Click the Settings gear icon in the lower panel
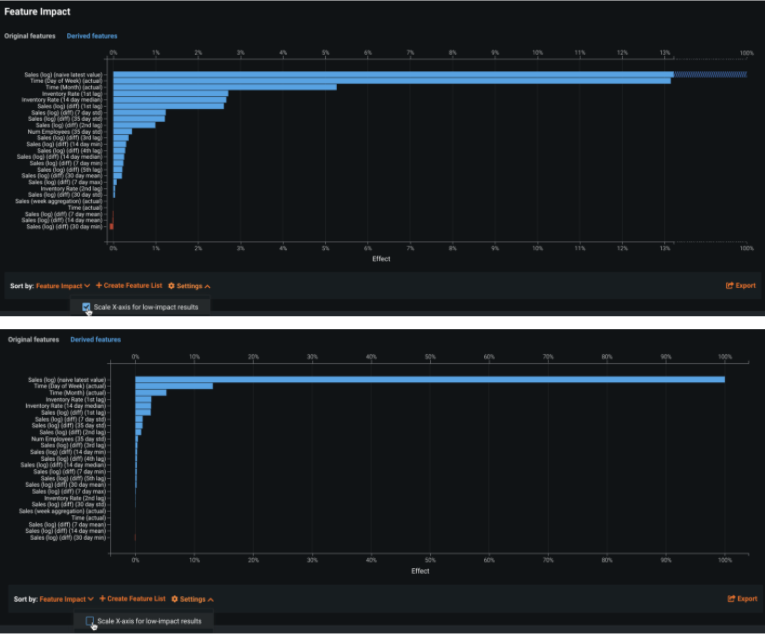The width and height of the screenshot is (765, 634). coord(175,599)
